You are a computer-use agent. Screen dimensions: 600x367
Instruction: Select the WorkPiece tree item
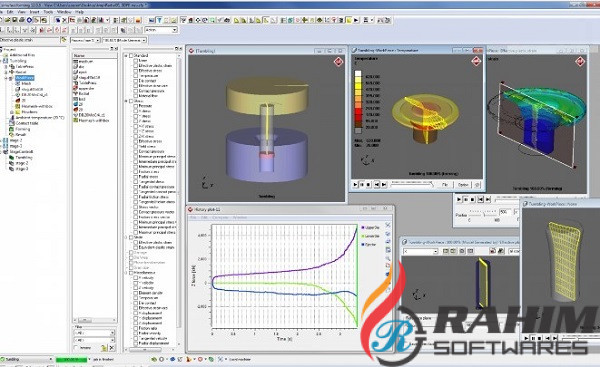click(24, 78)
